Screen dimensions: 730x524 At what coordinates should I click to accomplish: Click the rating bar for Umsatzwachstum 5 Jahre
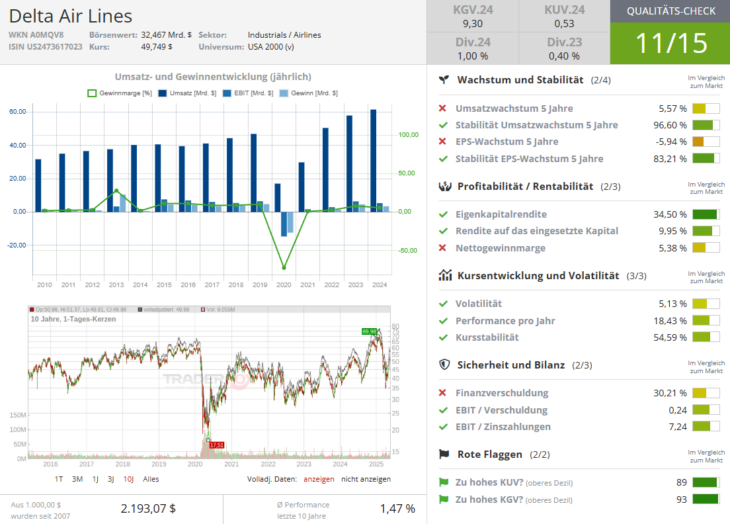(x=706, y=108)
